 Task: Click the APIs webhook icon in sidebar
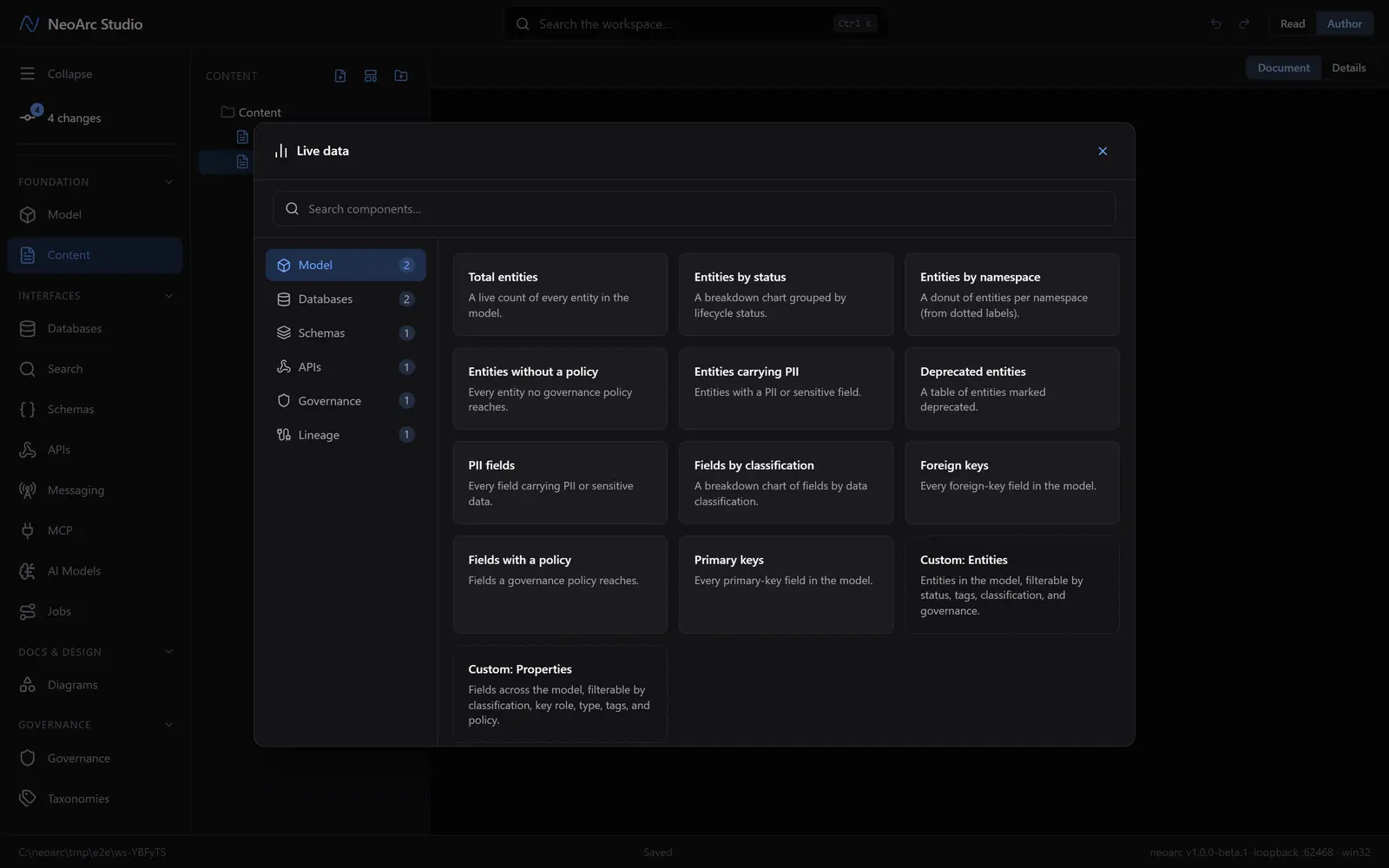tap(28, 450)
